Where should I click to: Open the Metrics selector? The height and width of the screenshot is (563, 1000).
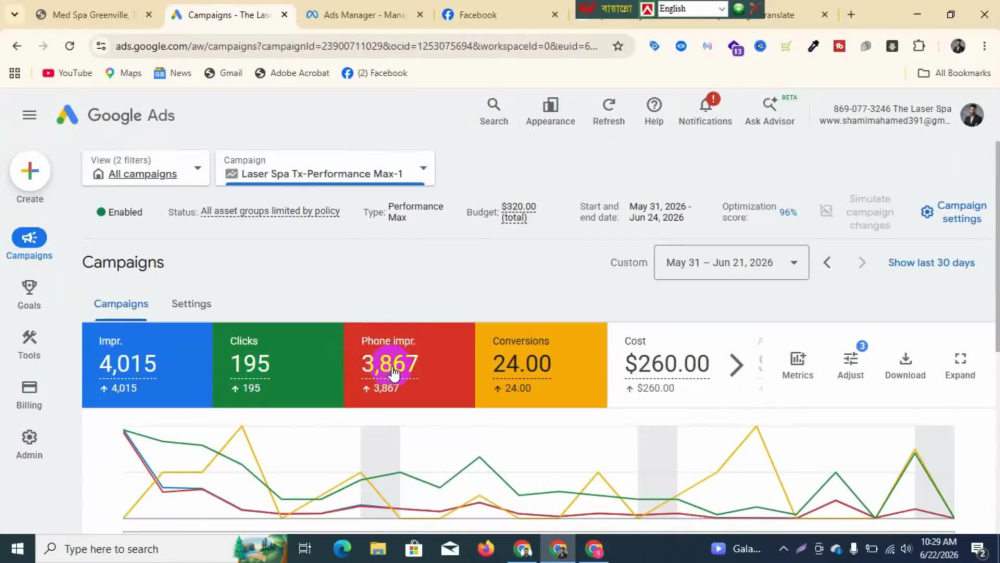[x=797, y=365]
